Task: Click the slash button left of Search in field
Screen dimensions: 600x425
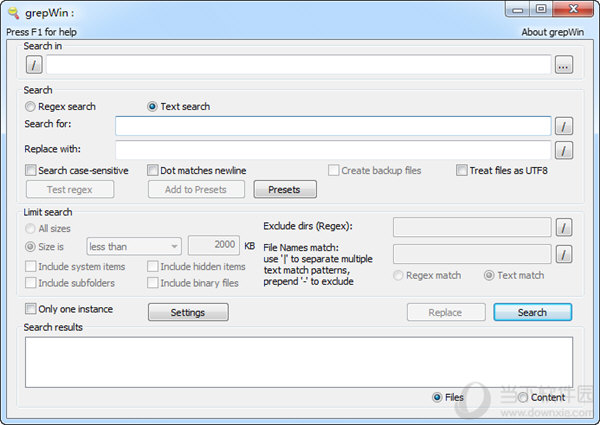Action: [x=34, y=65]
